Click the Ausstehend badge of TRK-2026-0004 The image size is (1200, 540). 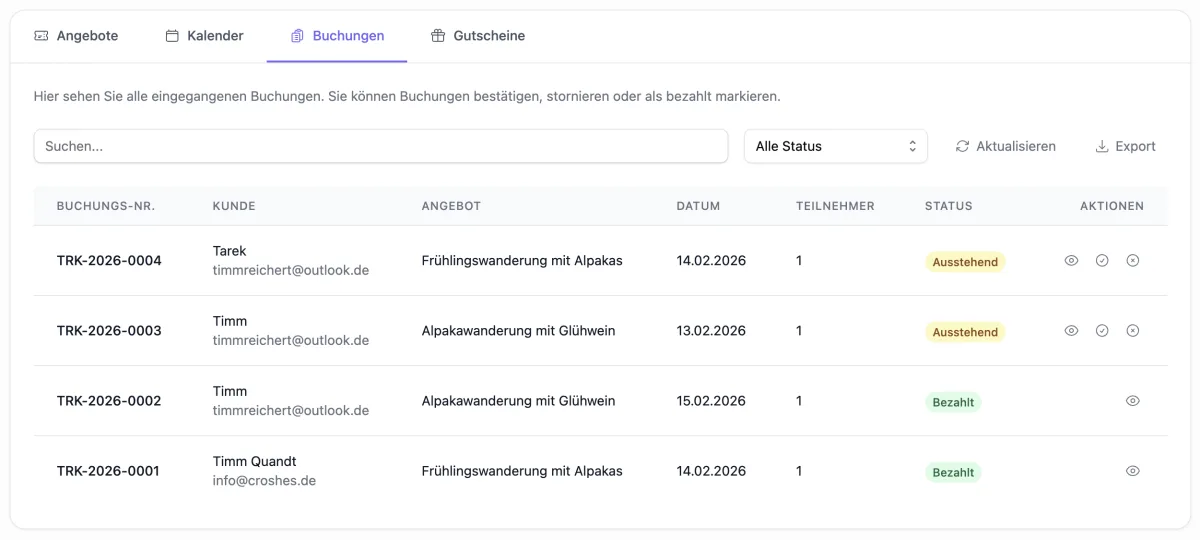pyautogui.click(x=965, y=262)
